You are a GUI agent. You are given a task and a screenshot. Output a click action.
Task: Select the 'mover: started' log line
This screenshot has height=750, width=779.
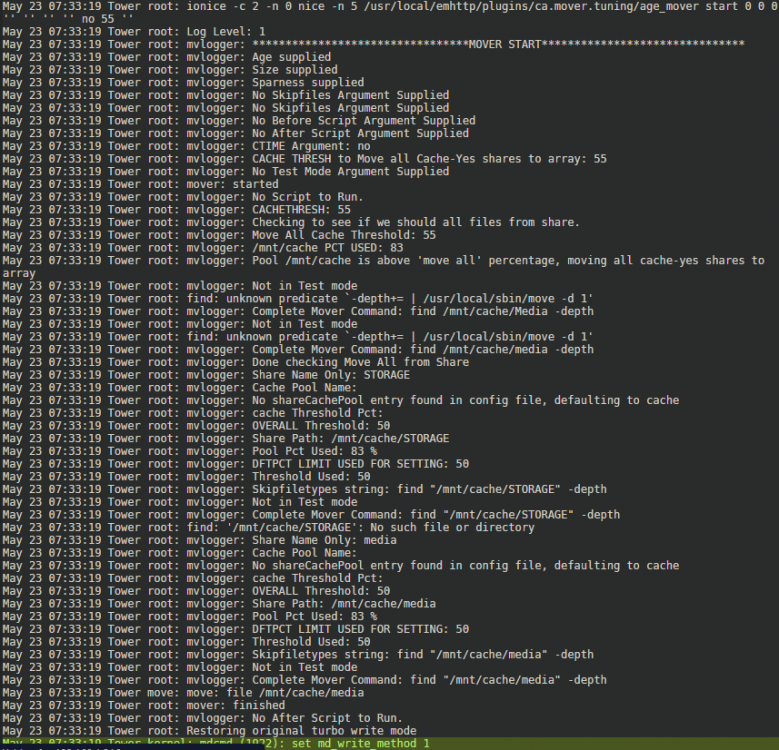click(140, 184)
